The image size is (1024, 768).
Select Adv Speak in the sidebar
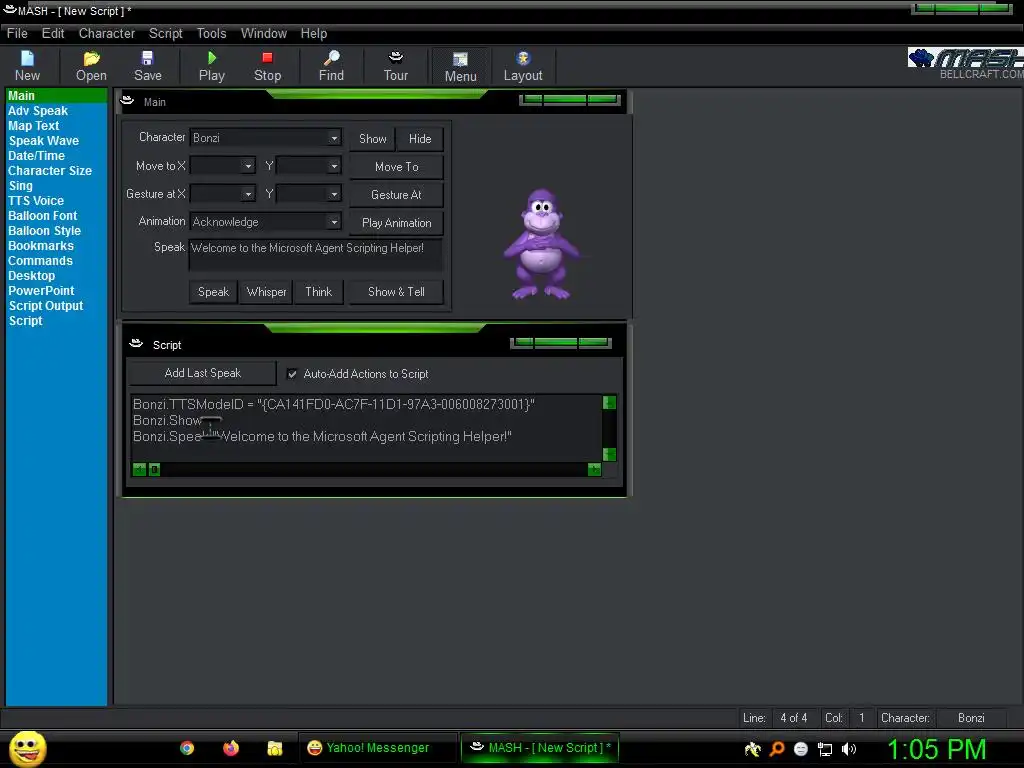click(x=38, y=110)
